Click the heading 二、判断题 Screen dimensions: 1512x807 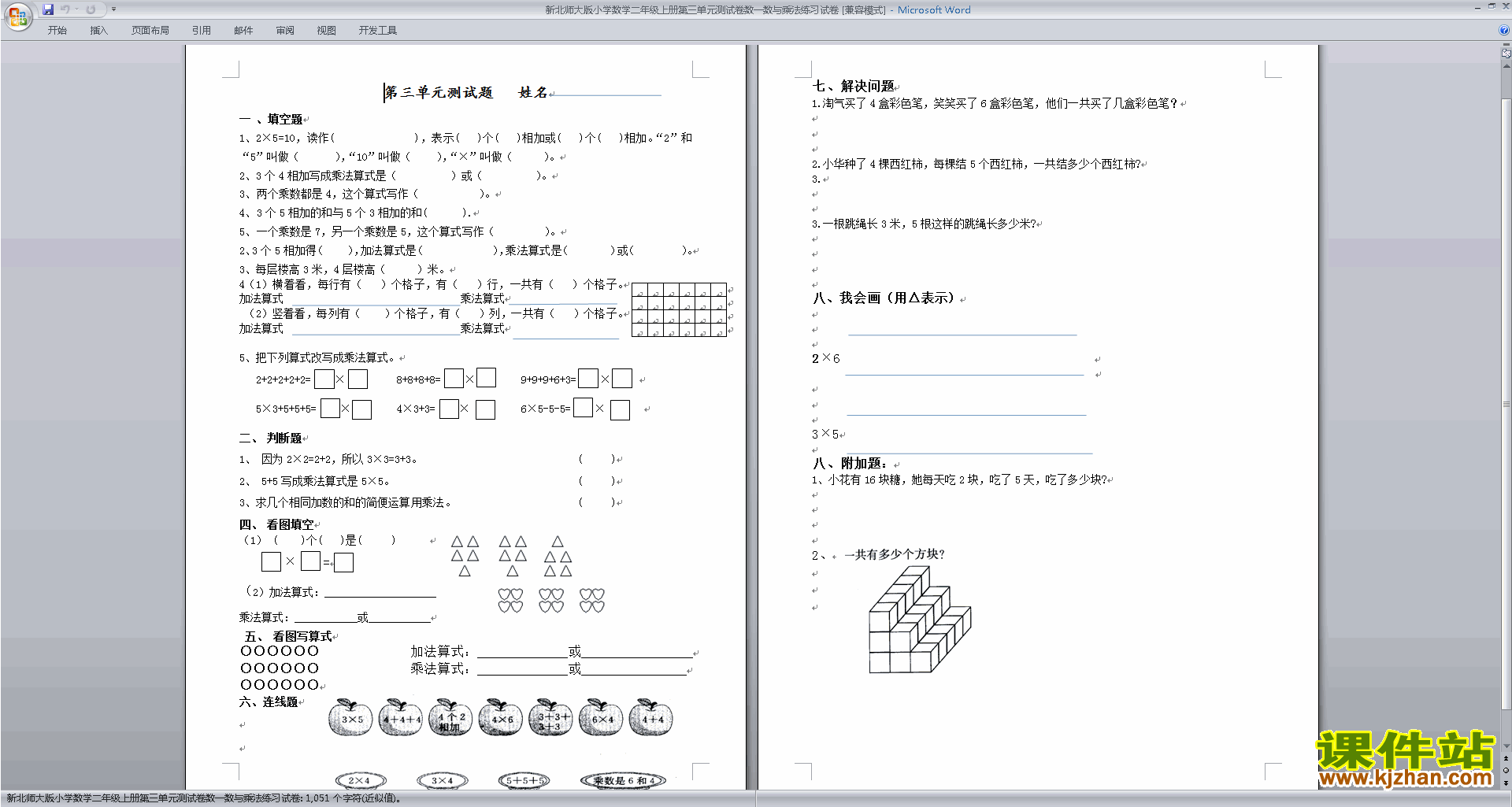coord(271,438)
